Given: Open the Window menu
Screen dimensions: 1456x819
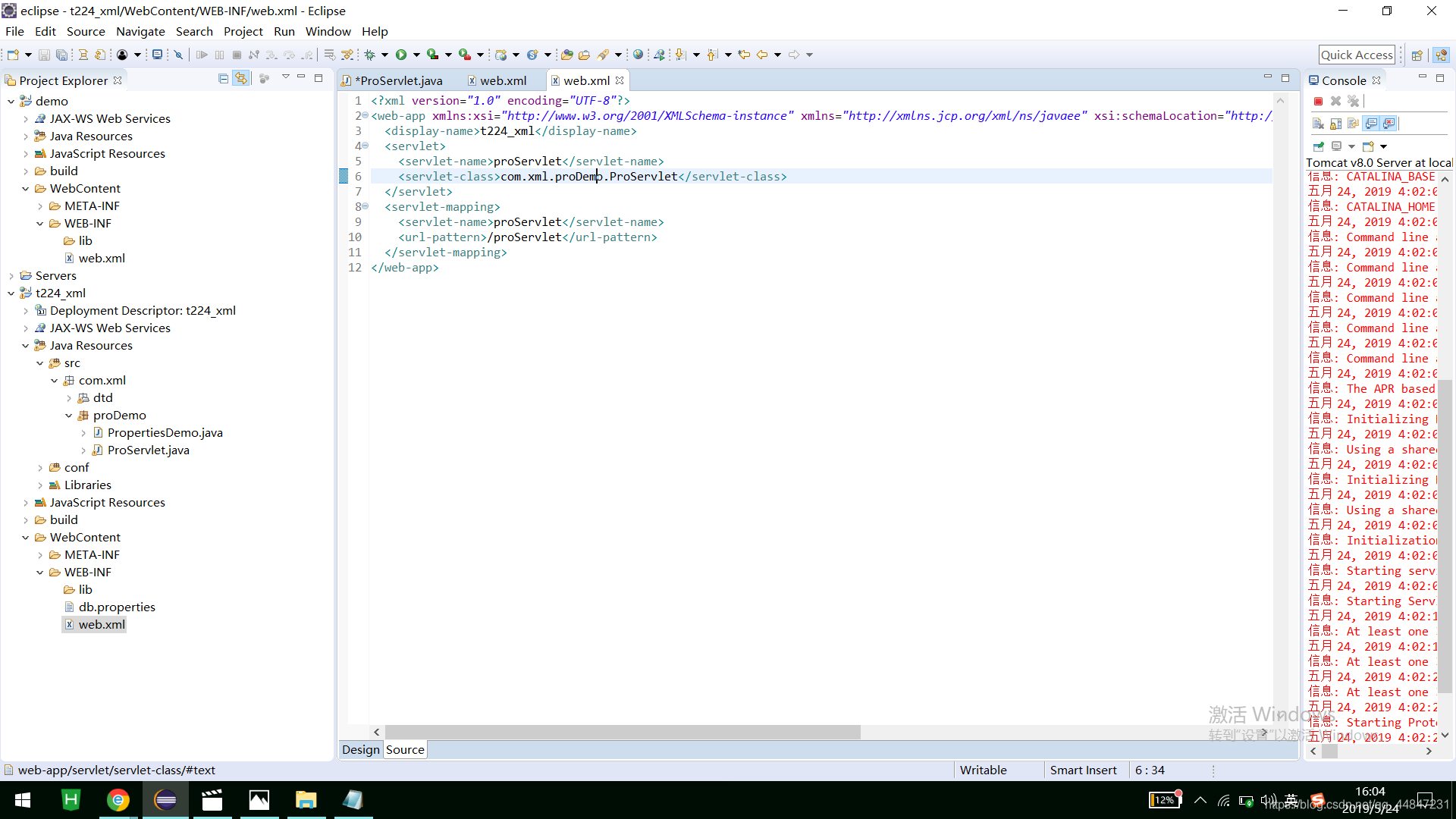Looking at the screenshot, I should [328, 31].
